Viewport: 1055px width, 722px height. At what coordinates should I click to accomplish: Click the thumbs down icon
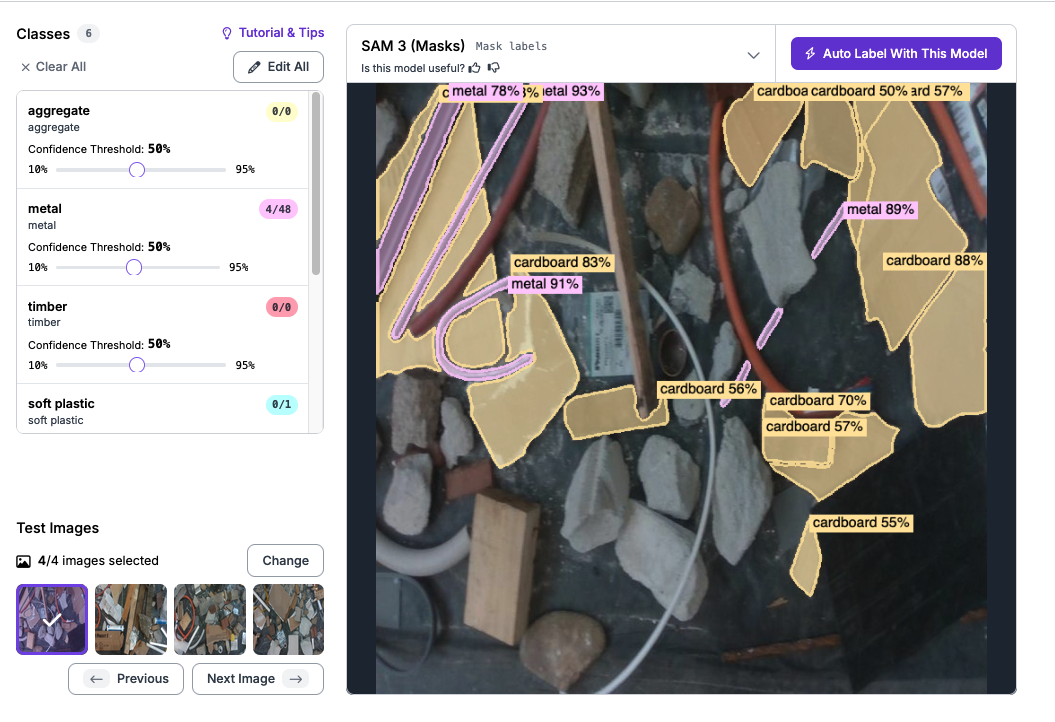493,68
